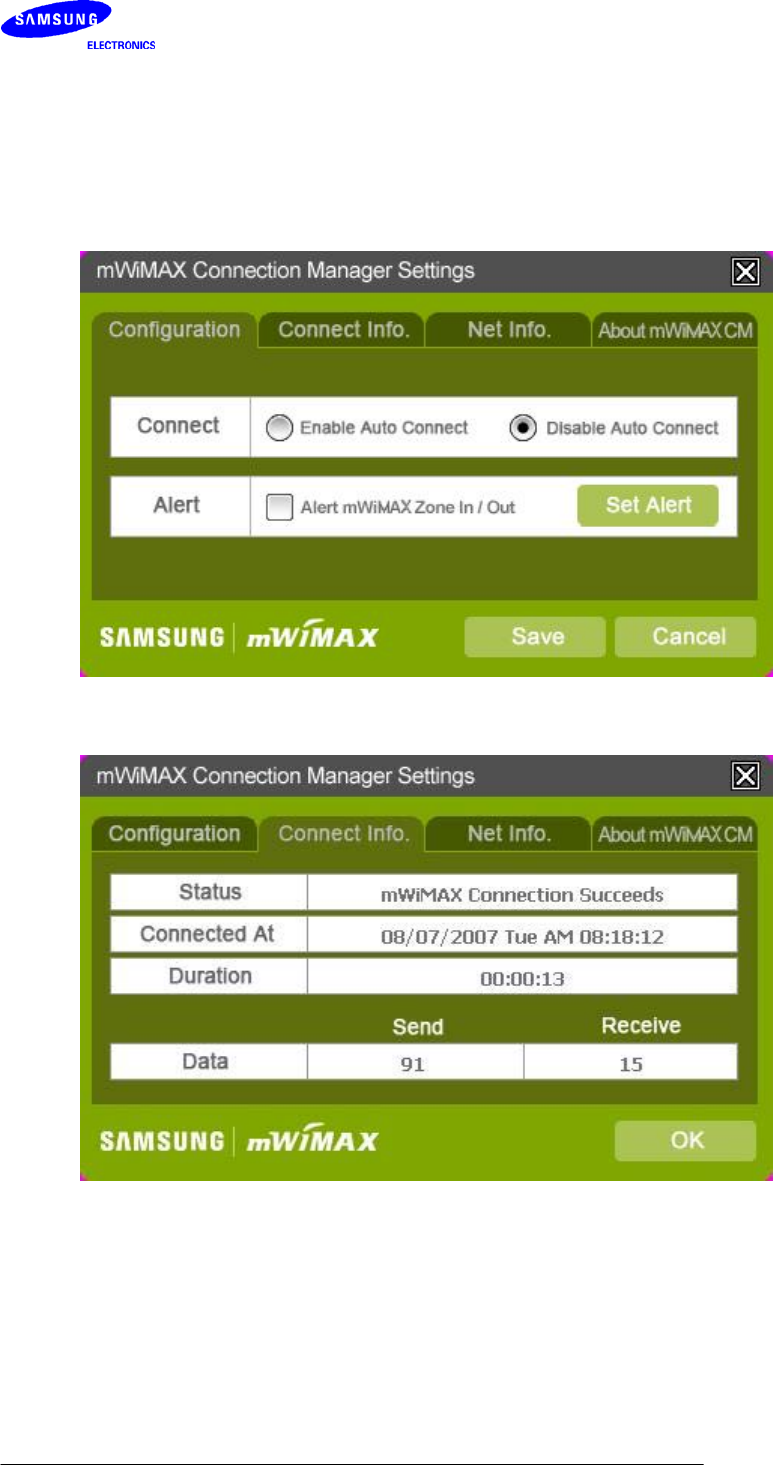Viewport: 773px width, 1465px height.
Task: Click the 'Duration' row label
Action: click(209, 977)
